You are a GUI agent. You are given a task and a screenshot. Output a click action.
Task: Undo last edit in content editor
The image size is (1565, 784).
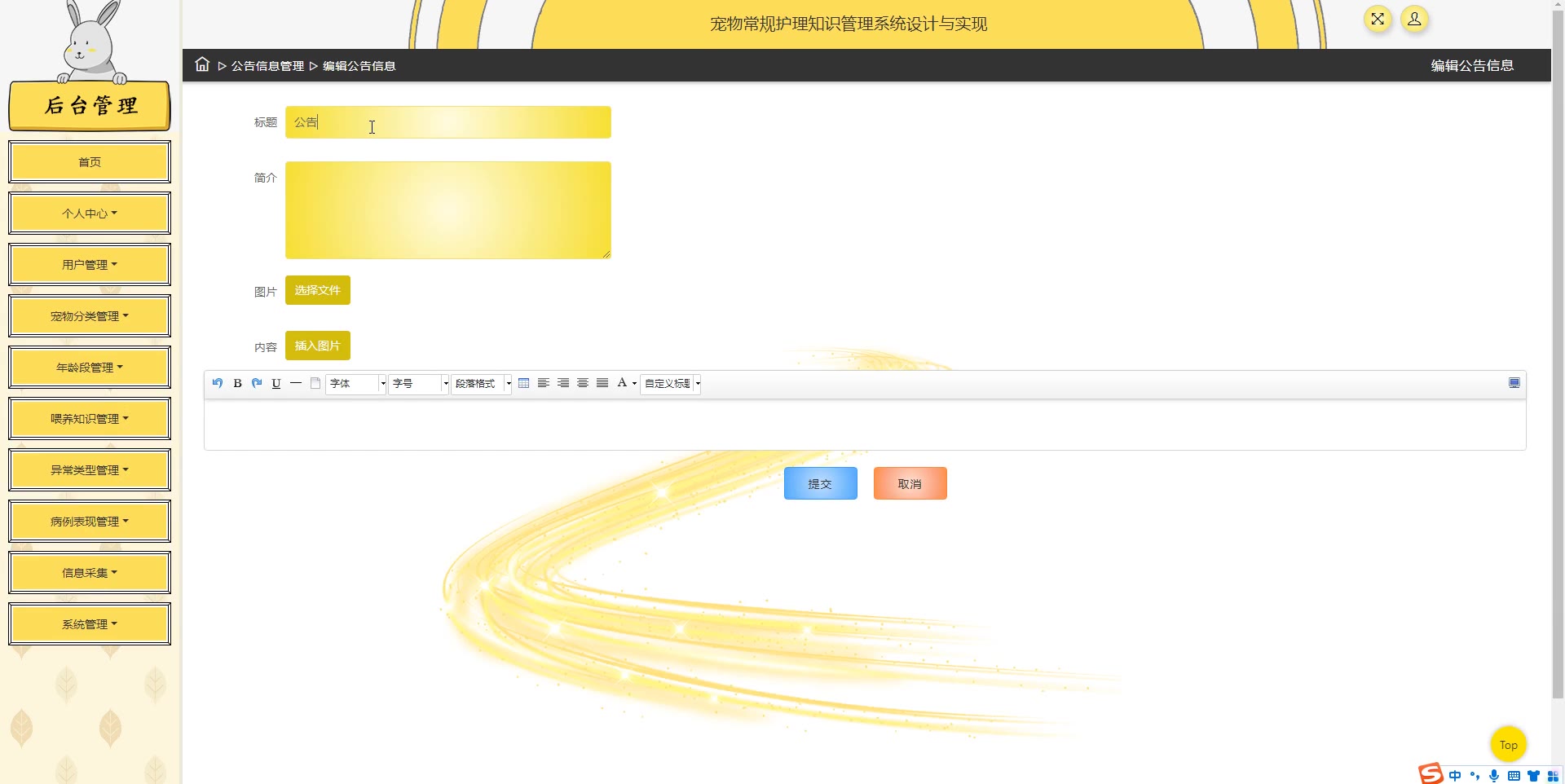click(218, 383)
